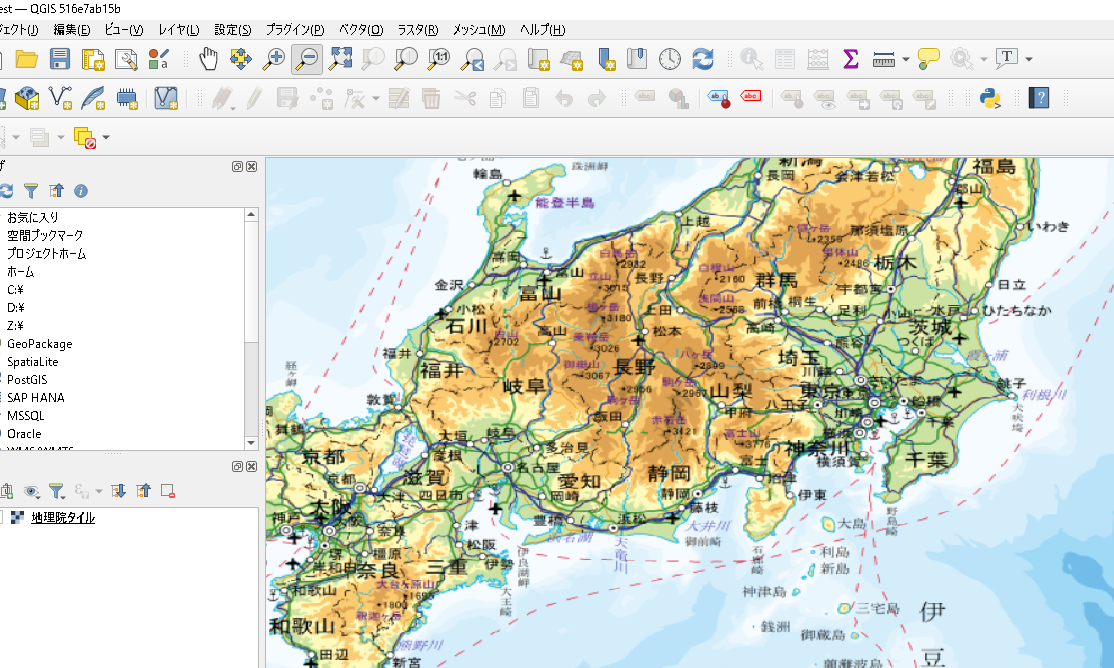Click the browser panel scroll-down arrow
The width and height of the screenshot is (1114, 668).
click(x=252, y=442)
